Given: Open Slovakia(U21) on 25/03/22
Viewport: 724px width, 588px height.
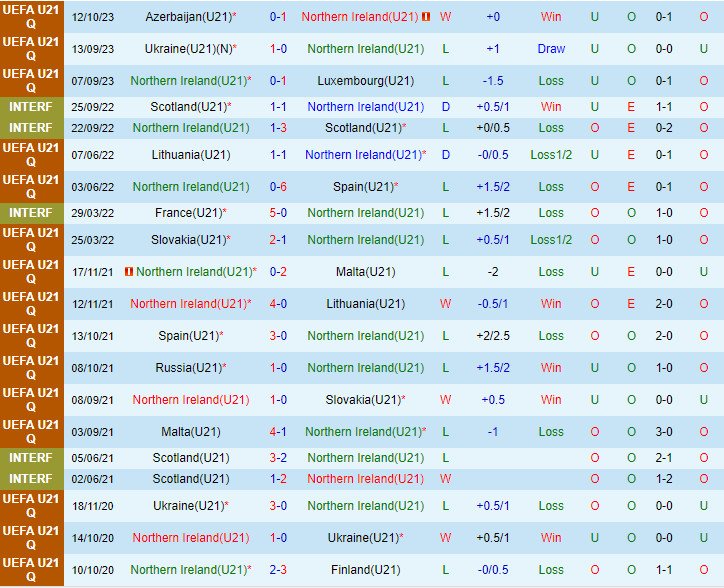Looking at the screenshot, I should (x=188, y=240).
